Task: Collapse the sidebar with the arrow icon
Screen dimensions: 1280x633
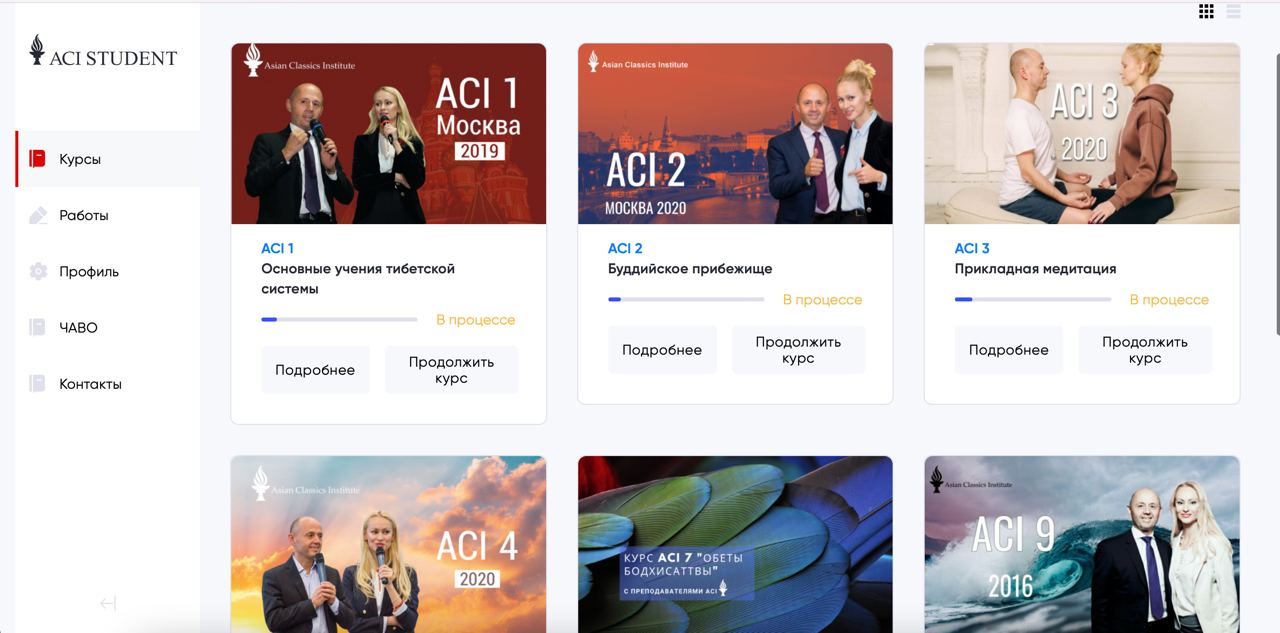Action: [x=108, y=603]
